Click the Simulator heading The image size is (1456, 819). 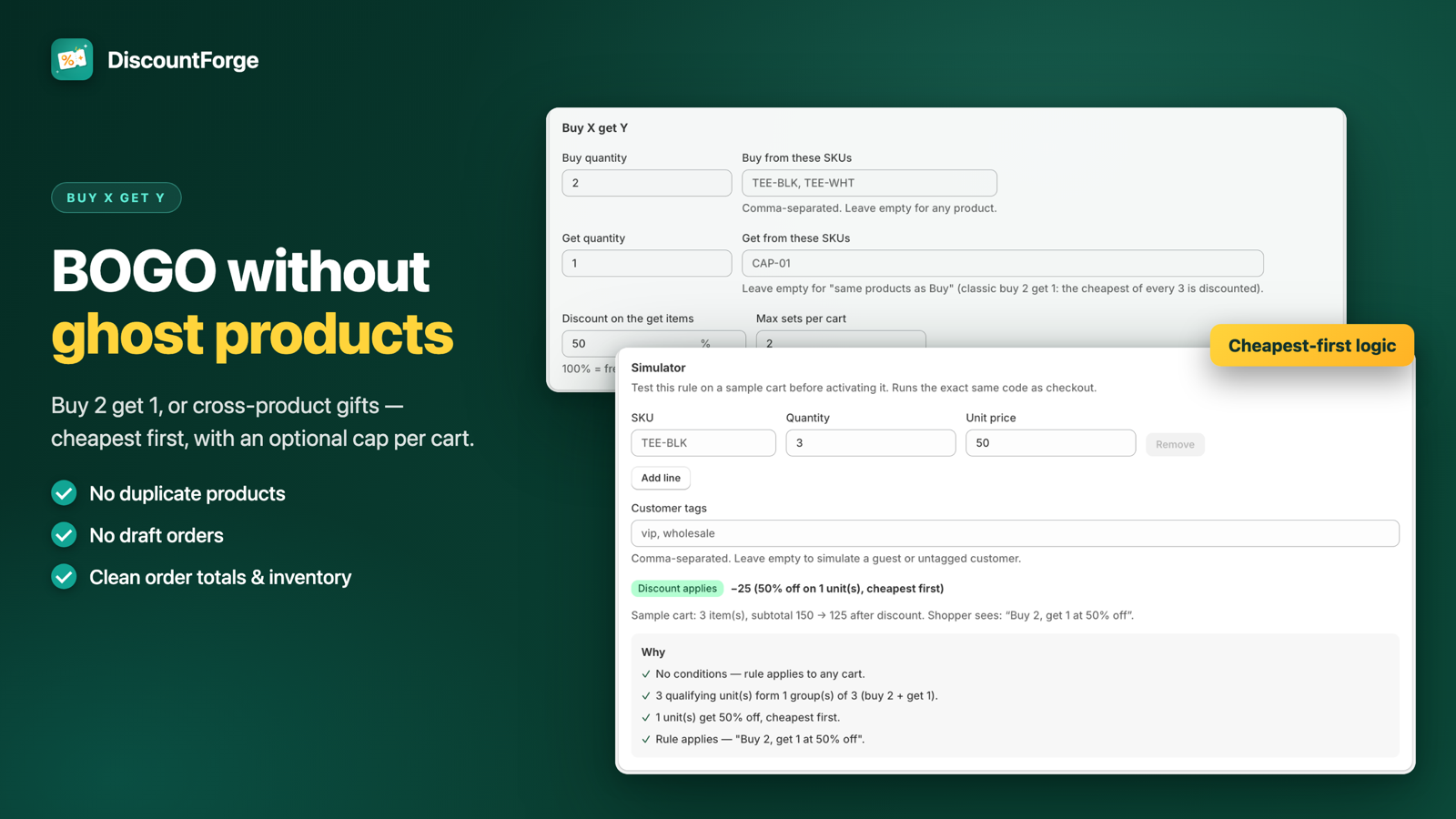[x=659, y=368]
